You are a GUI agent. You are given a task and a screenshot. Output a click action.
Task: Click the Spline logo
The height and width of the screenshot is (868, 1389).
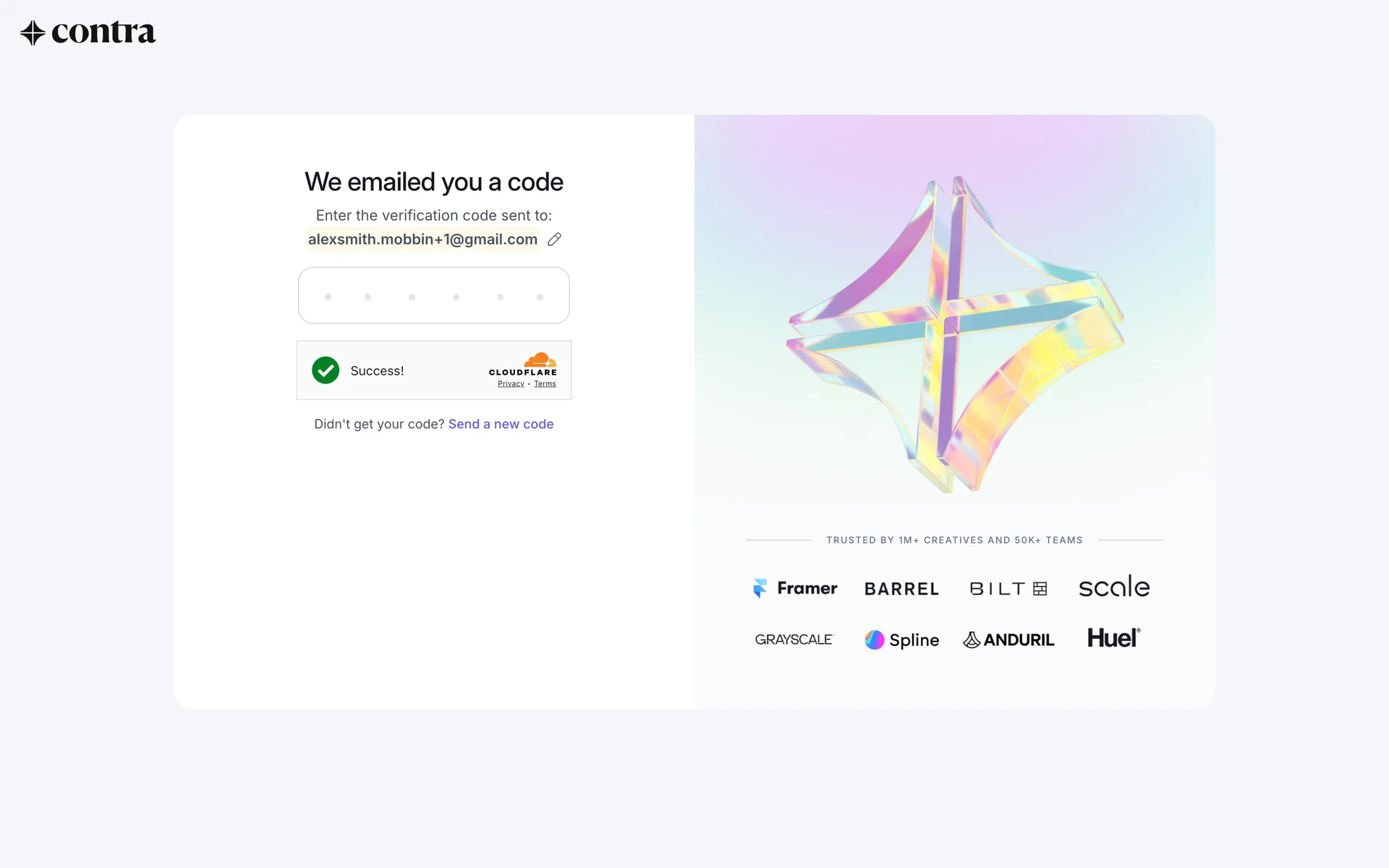901,640
